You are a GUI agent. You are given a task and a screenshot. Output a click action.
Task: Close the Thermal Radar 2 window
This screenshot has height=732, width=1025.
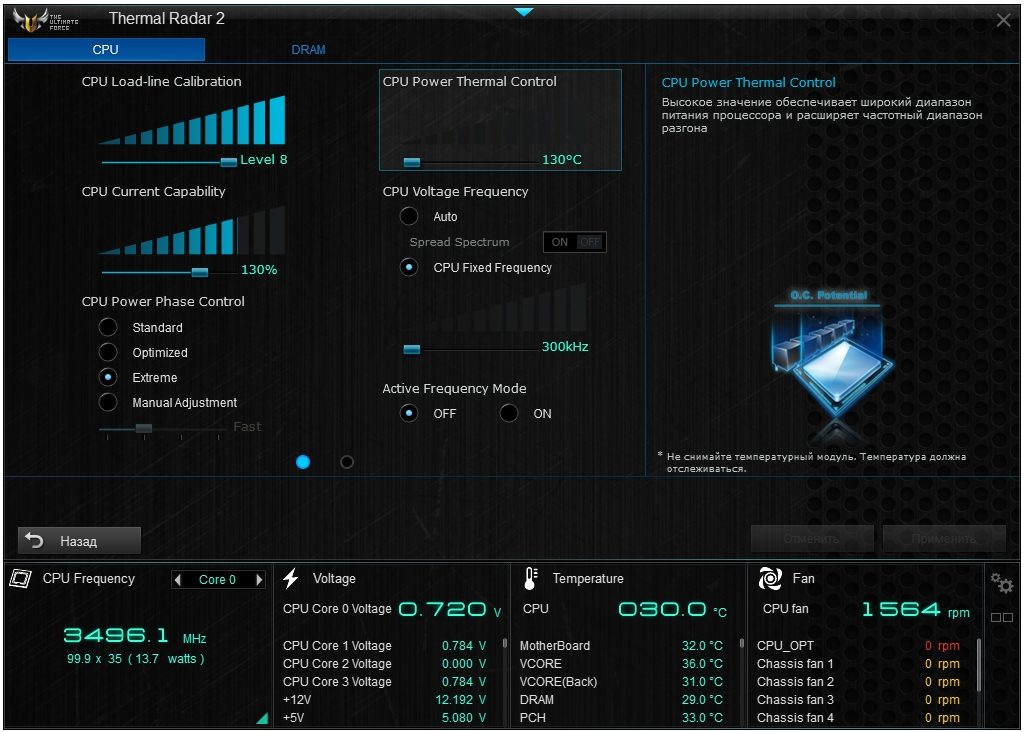(x=1003, y=20)
